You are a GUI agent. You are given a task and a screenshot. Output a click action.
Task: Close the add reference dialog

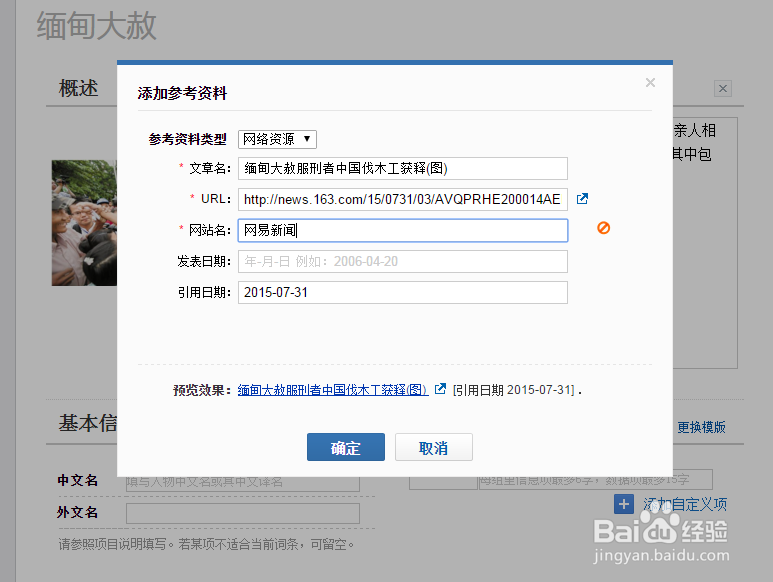(650, 82)
